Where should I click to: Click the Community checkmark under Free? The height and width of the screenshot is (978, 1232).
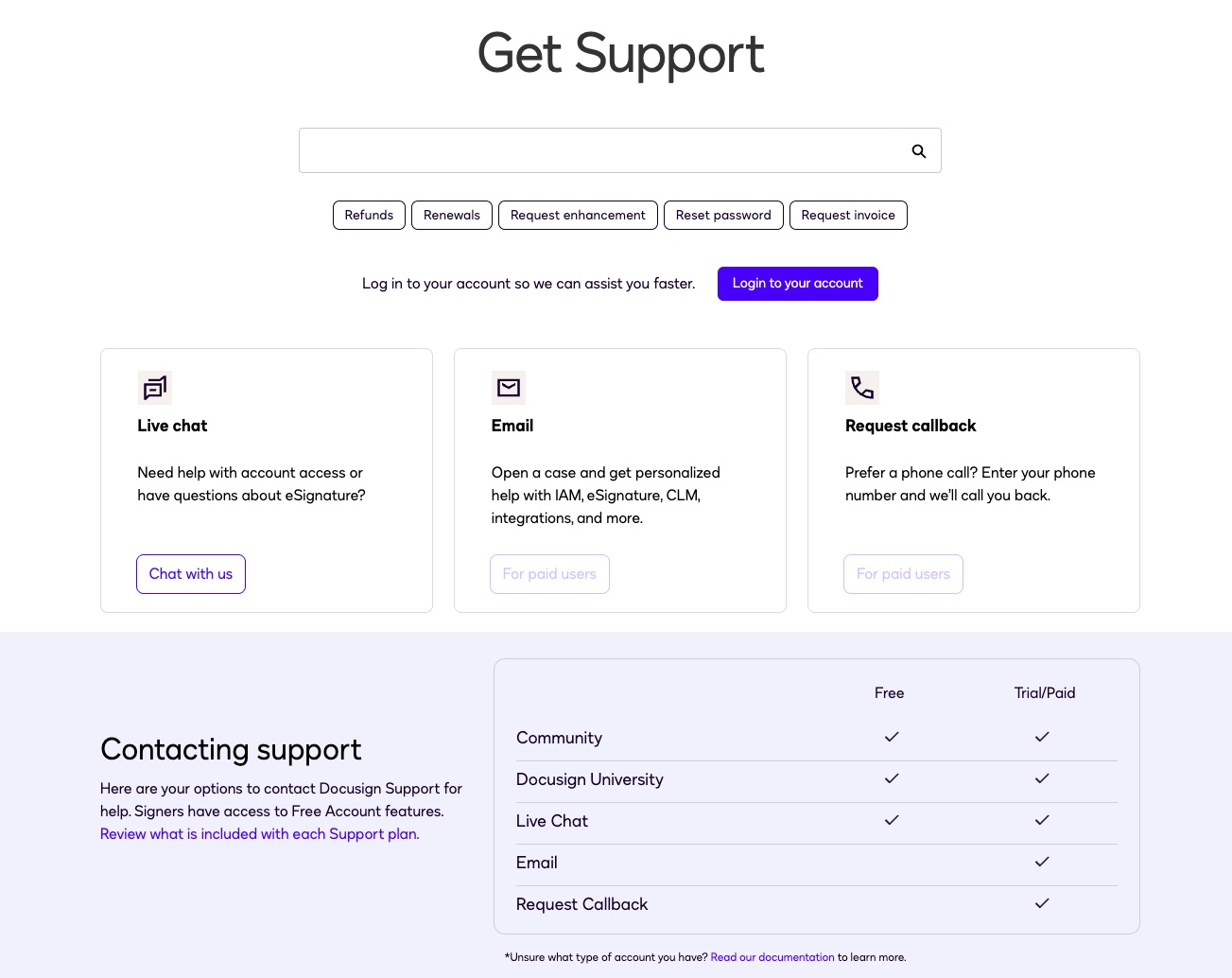891,737
